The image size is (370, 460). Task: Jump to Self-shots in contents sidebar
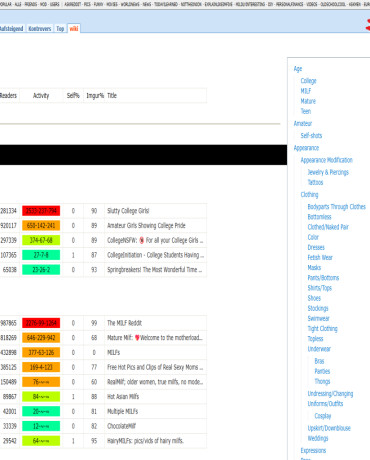[x=311, y=135]
